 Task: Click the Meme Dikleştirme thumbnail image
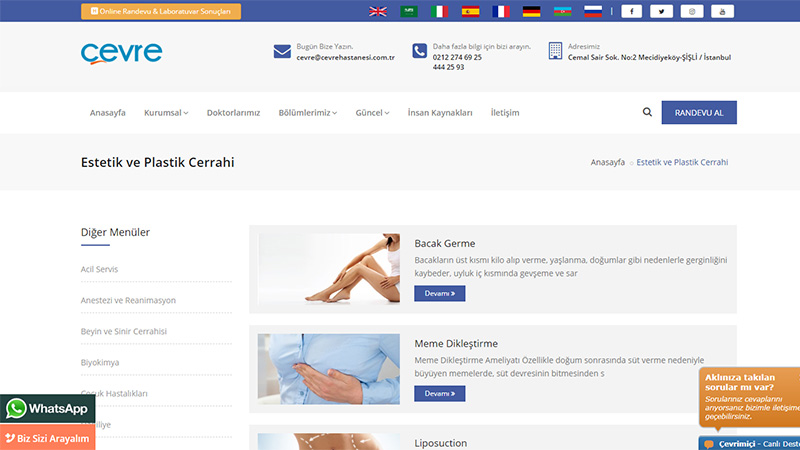tap(329, 369)
